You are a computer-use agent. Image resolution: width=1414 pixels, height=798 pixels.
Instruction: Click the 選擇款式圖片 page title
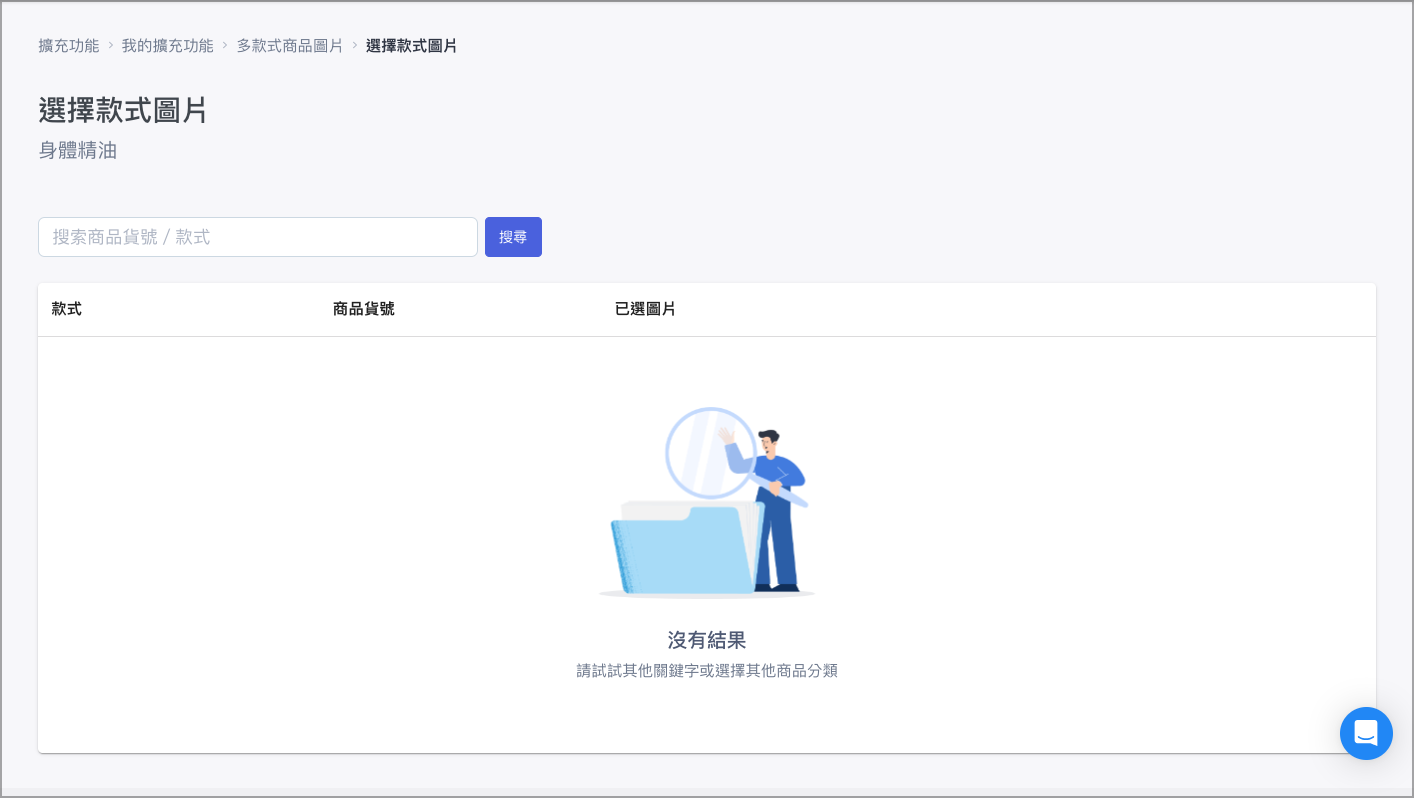tap(123, 110)
